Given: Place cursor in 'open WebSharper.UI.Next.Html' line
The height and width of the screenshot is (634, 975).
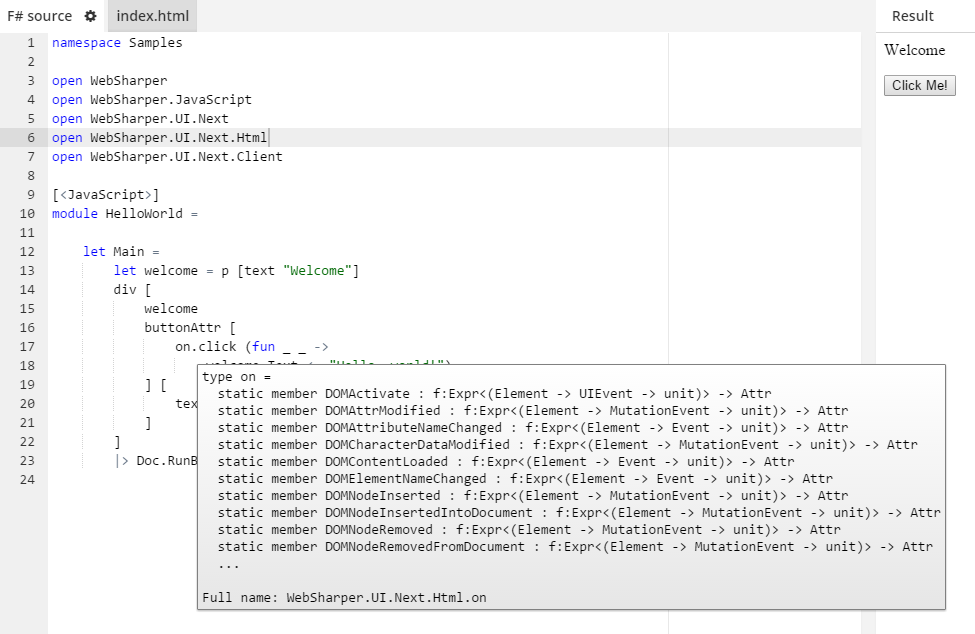Looking at the screenshot, I should pos(159,138).
